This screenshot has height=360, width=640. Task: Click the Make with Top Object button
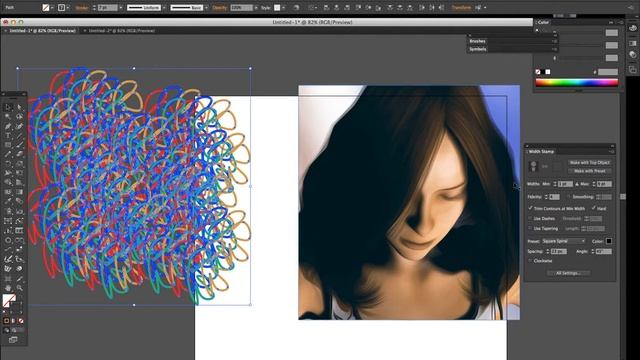pyautogui.click(x=589, y=162)
